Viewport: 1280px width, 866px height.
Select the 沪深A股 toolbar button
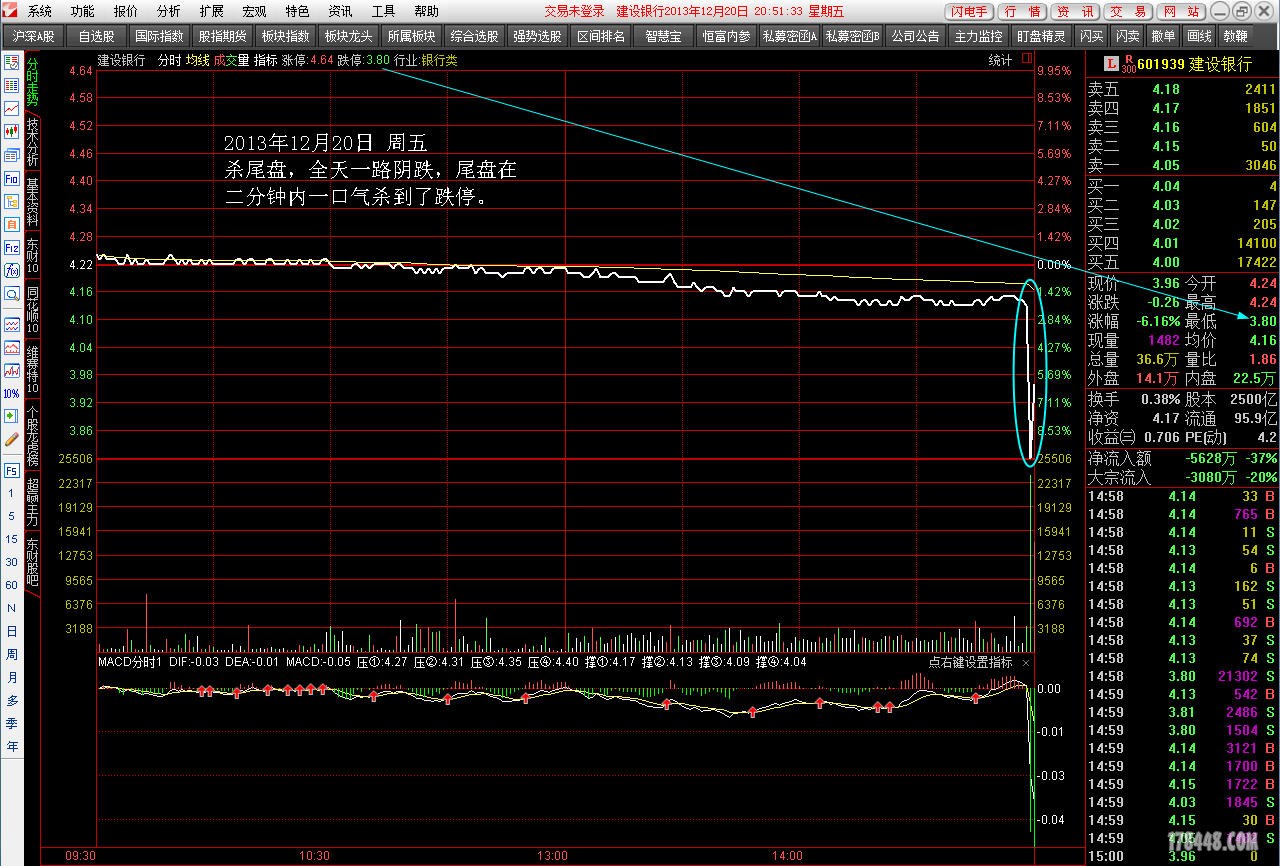point(33,35)
